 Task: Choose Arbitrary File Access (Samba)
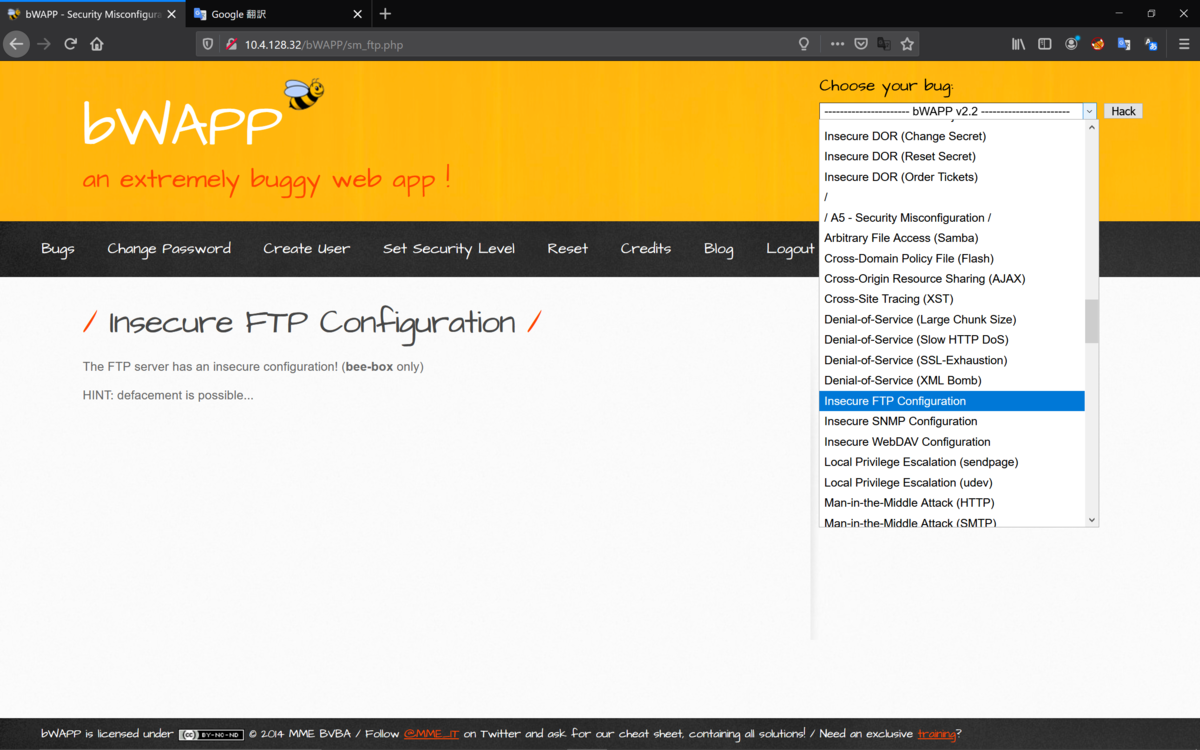[x=952, y=238]
